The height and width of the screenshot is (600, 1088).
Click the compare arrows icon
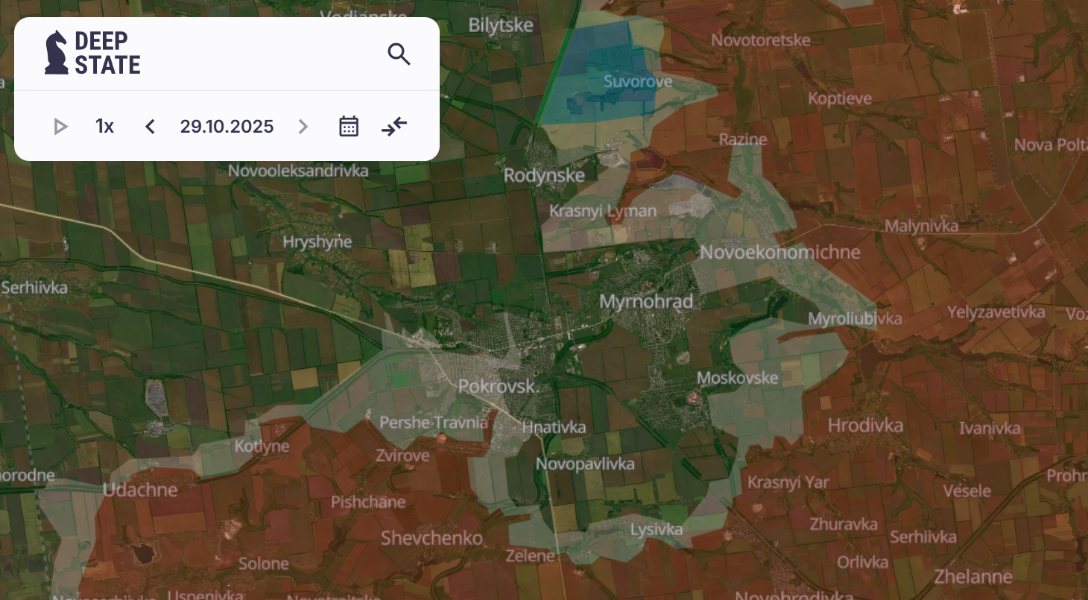click(394, 126)
